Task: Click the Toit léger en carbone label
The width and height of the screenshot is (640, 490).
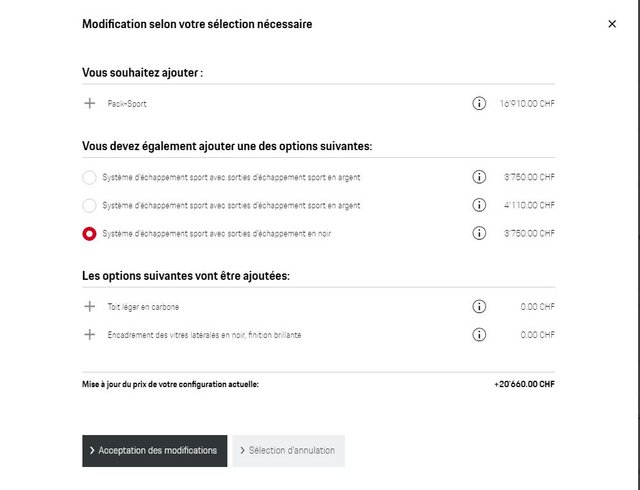Action: pyautogui.click(x=143, y=307)
